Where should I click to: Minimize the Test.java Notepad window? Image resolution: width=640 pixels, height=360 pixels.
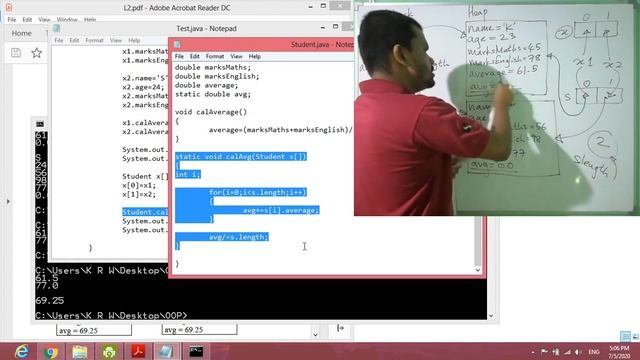323,27
